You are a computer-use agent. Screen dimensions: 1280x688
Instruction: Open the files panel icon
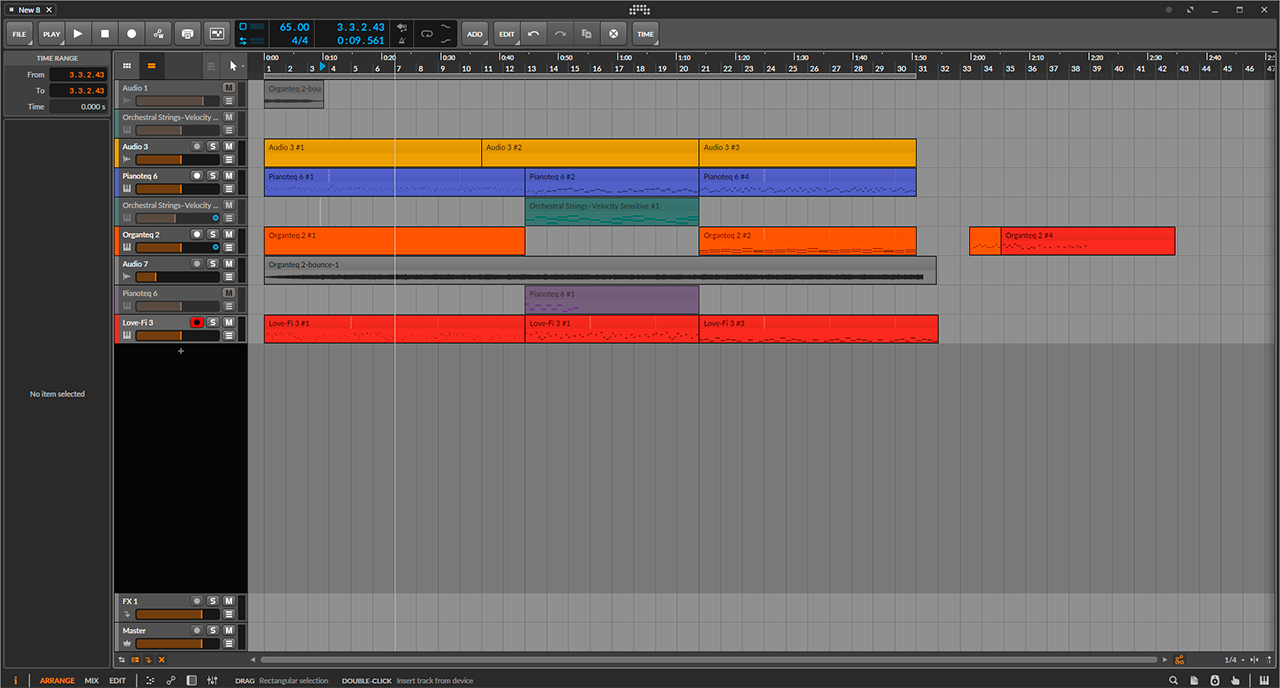[1194, 680]
